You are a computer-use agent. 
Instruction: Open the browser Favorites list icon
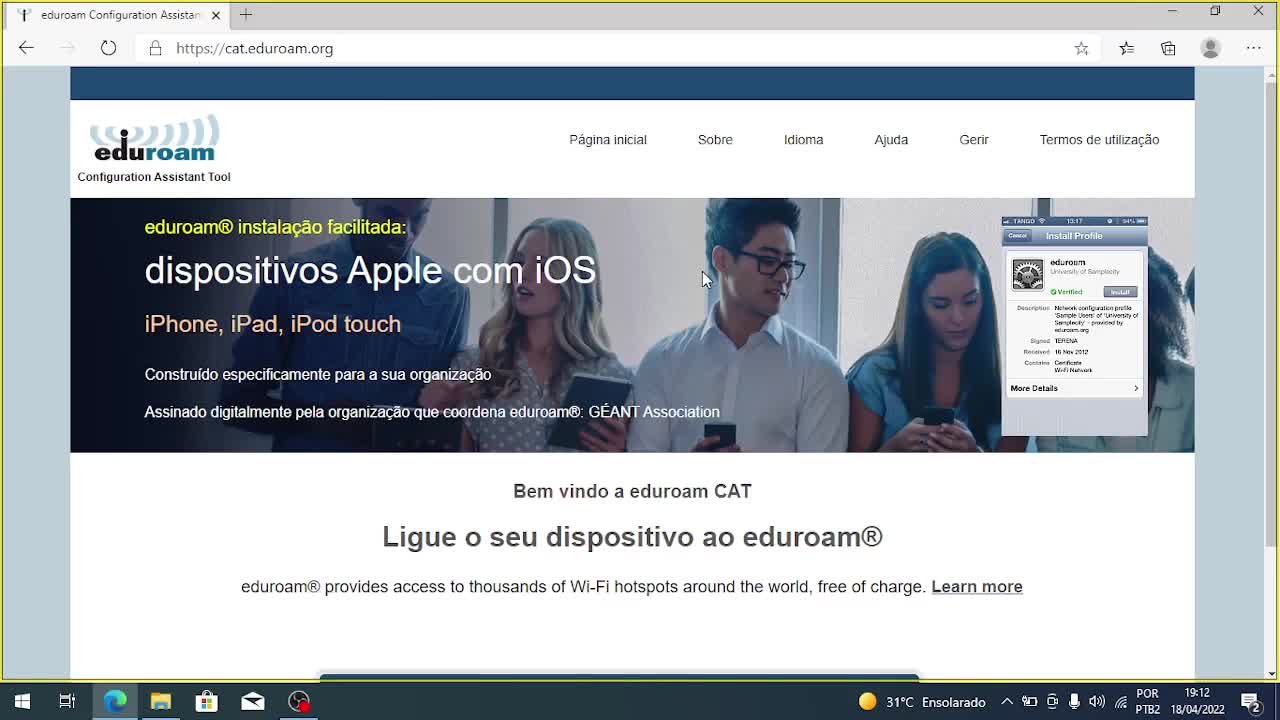pos(1126,48)
